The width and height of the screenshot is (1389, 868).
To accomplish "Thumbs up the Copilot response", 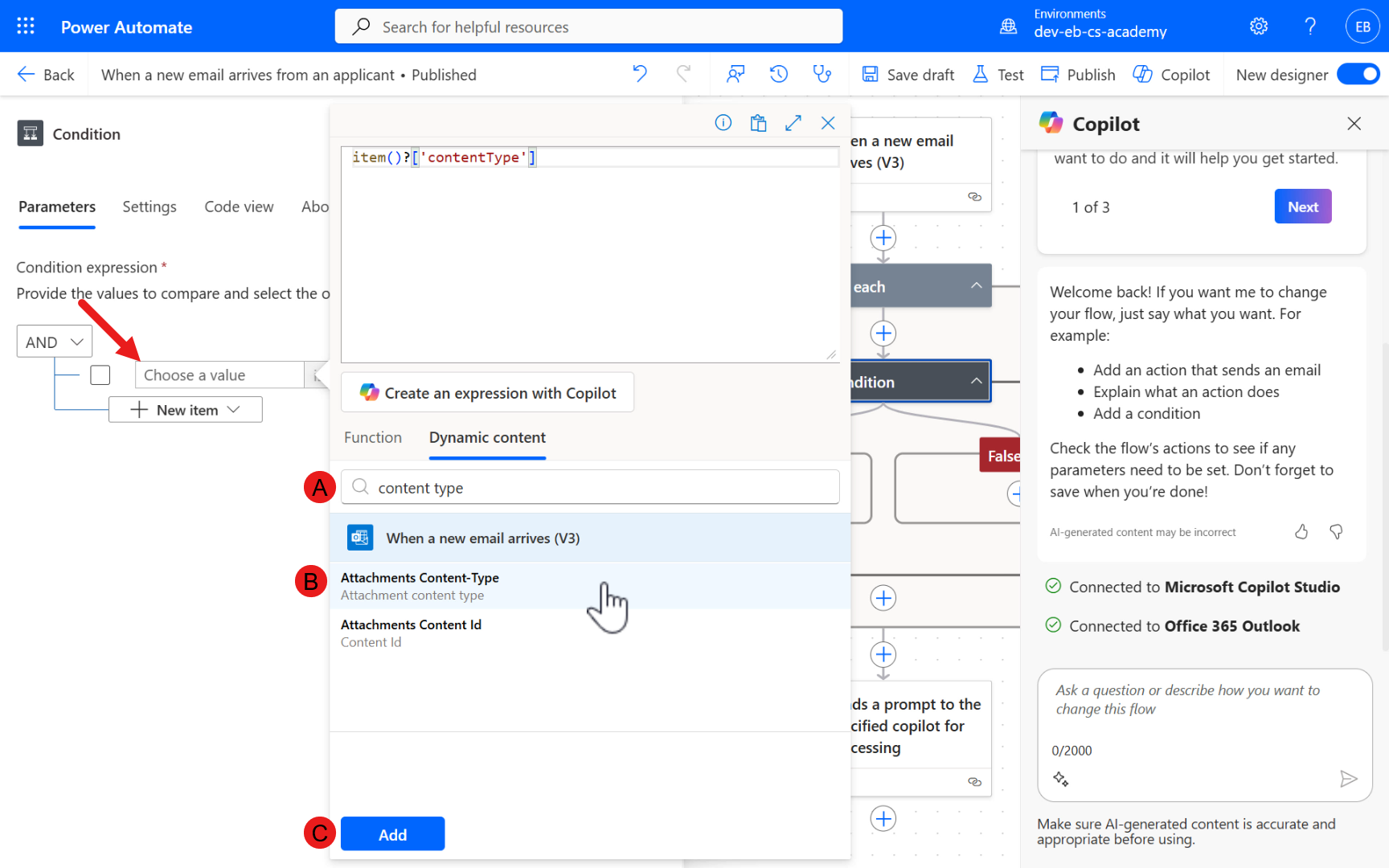I will (1301, 532).
